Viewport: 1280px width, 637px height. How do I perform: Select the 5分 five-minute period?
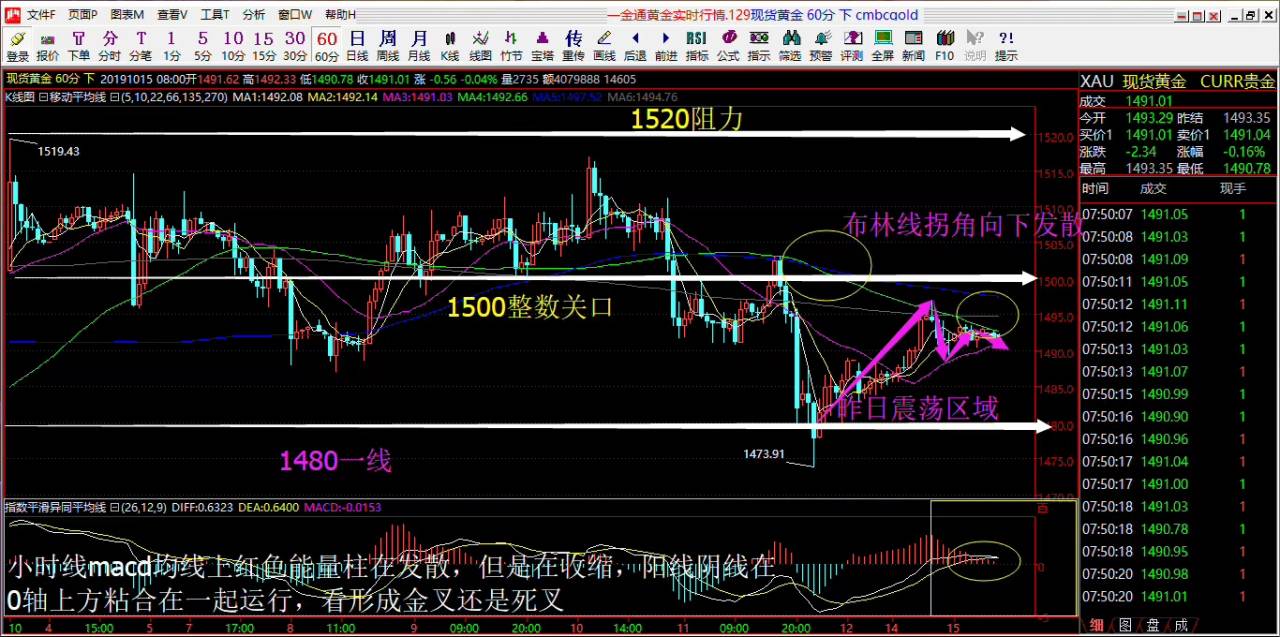pyautogui.click(x=203, y=46)
